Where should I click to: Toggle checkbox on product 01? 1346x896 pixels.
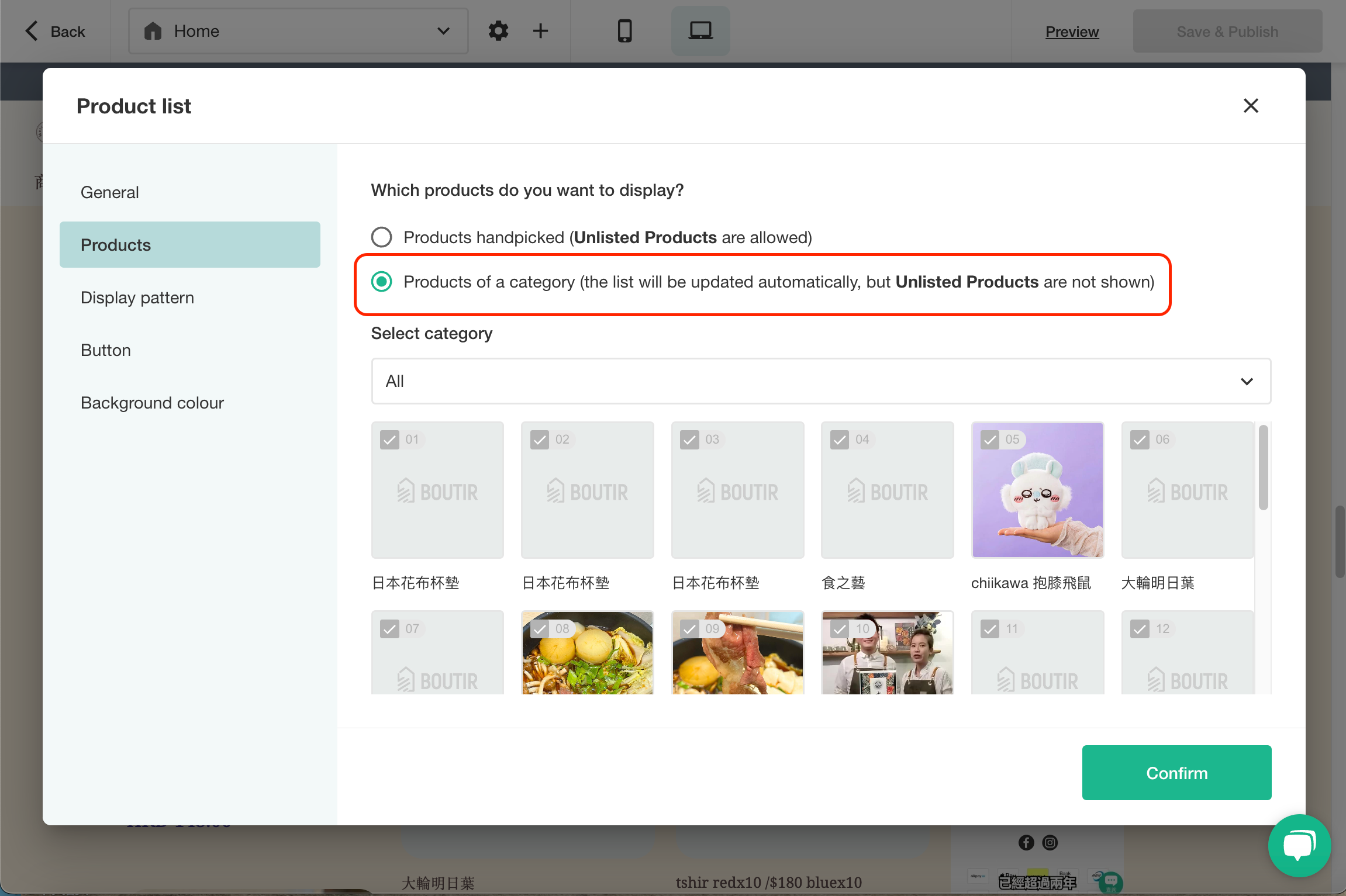389,440
